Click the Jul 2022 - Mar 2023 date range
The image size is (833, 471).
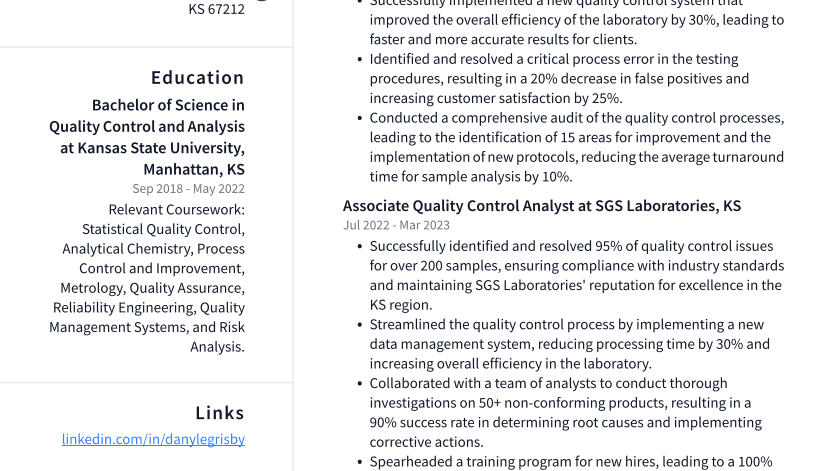(x=396, y=226)
